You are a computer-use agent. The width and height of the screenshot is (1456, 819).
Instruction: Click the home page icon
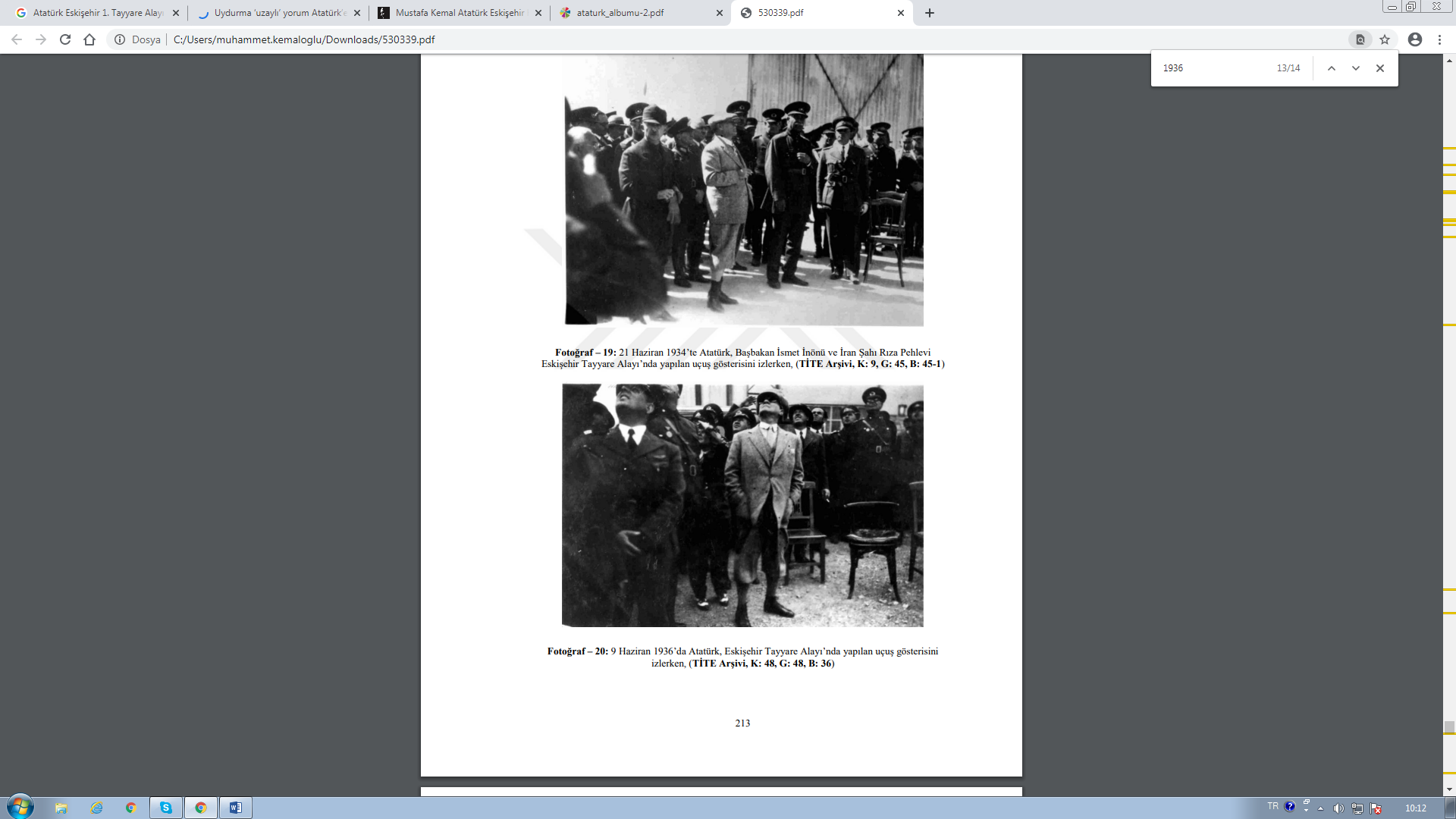[x=89, y=39]
